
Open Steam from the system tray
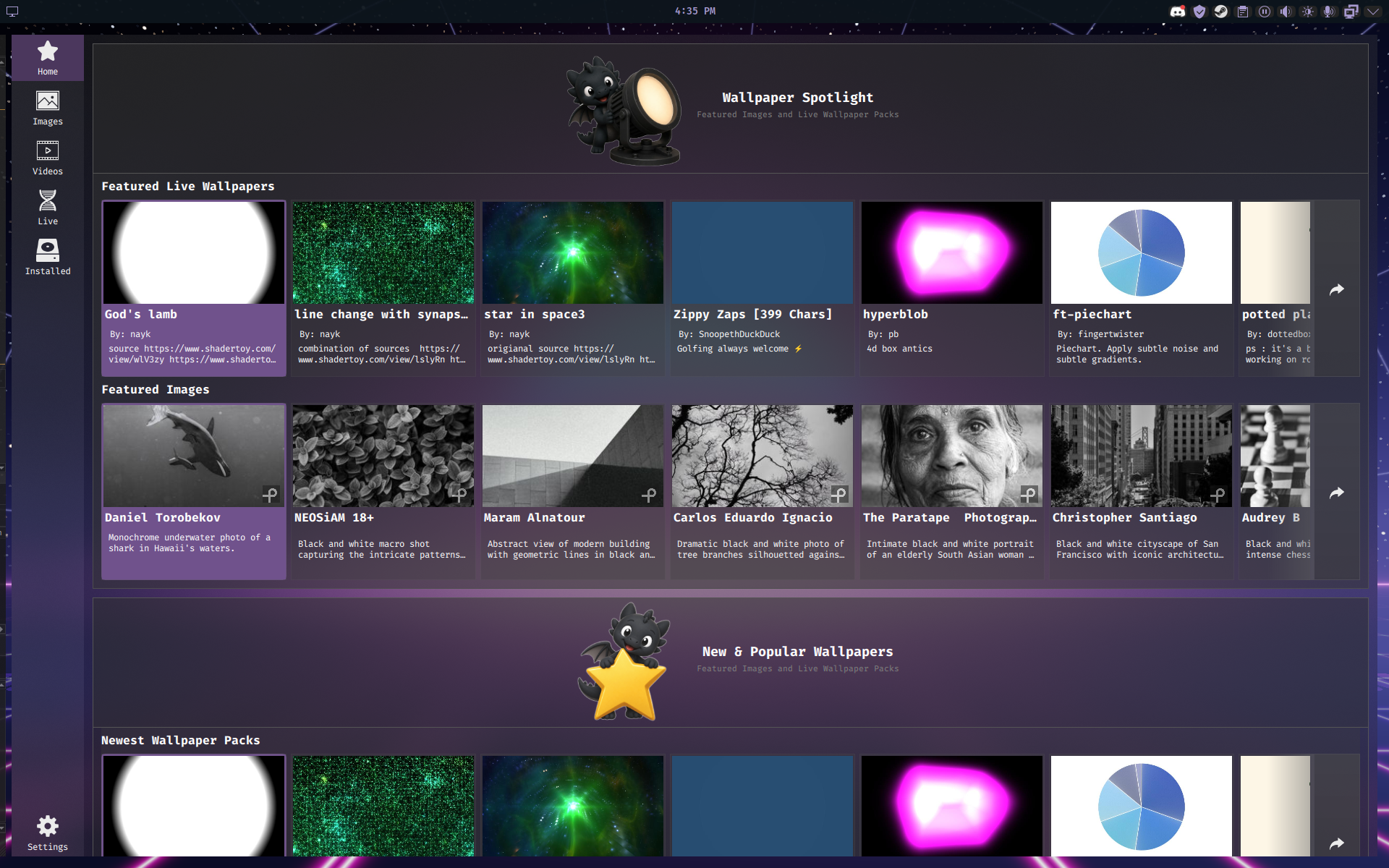point(1221,12)
